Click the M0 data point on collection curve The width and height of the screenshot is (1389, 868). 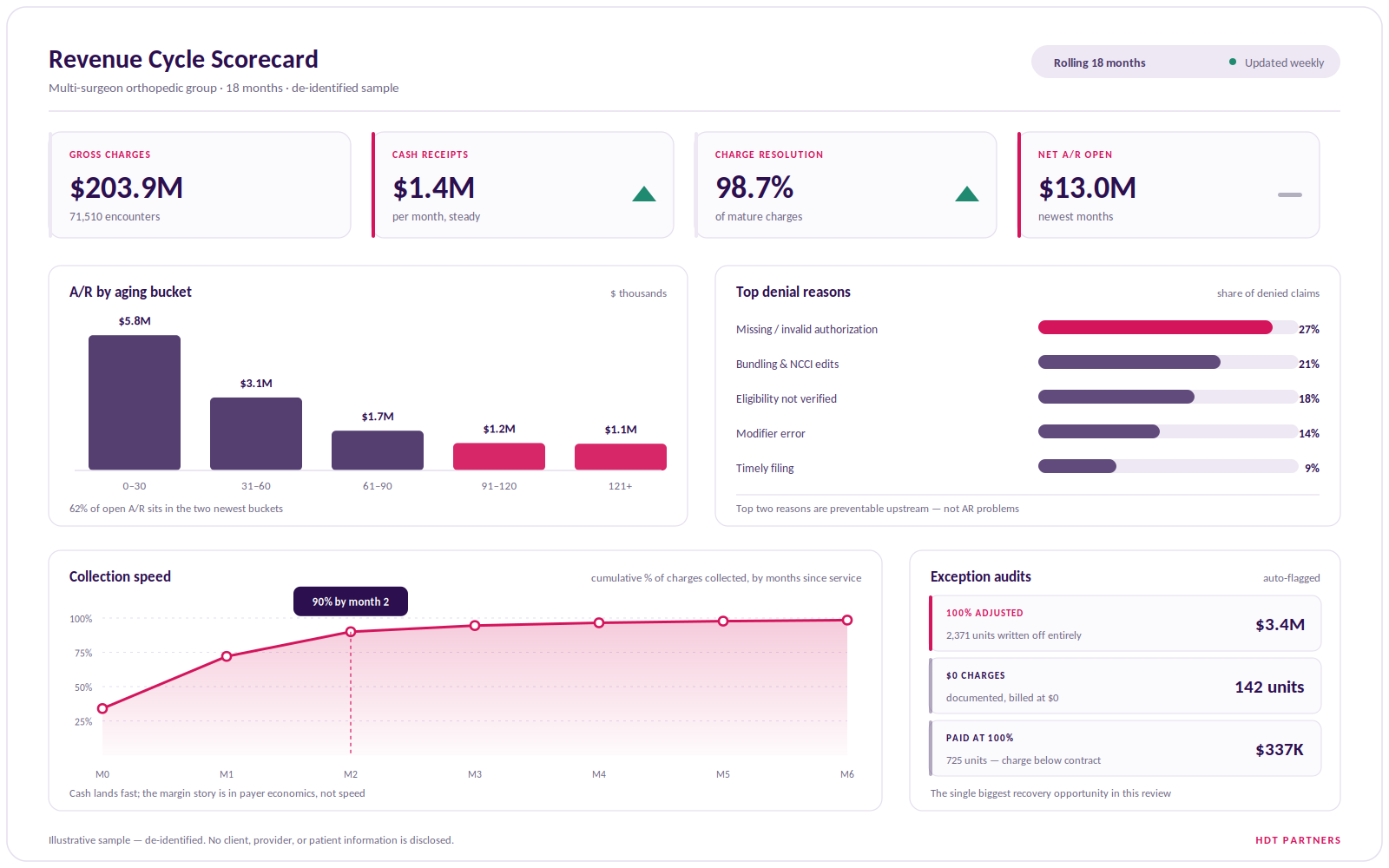click(102, 708)
